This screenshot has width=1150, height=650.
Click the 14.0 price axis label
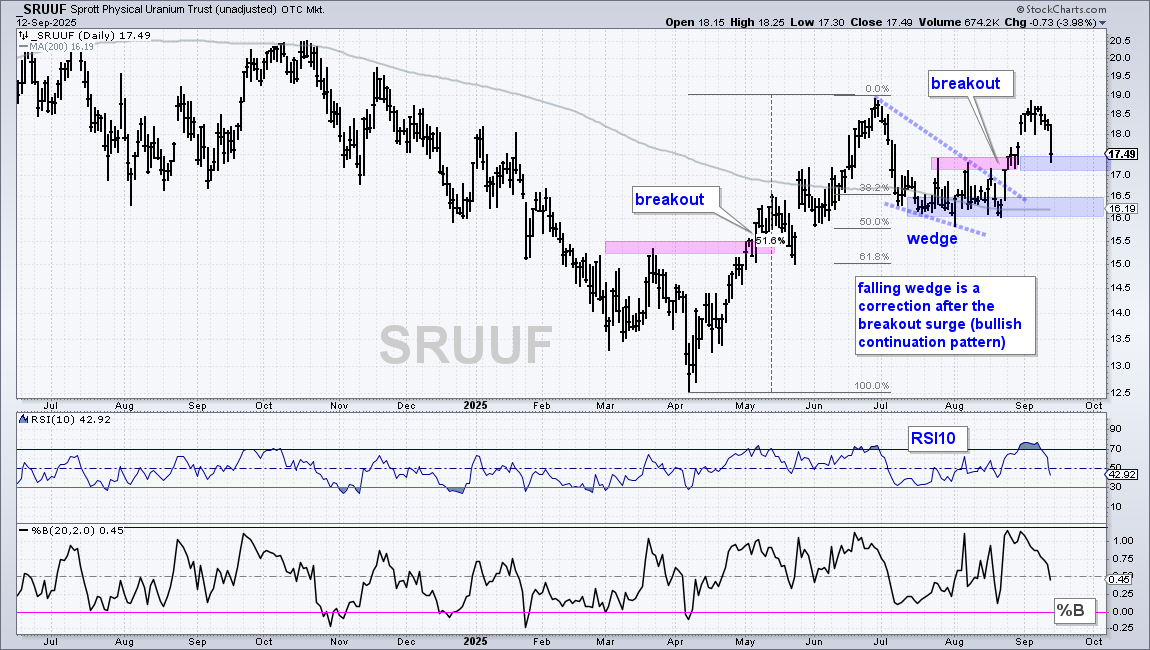click(x=1119, y=313)
